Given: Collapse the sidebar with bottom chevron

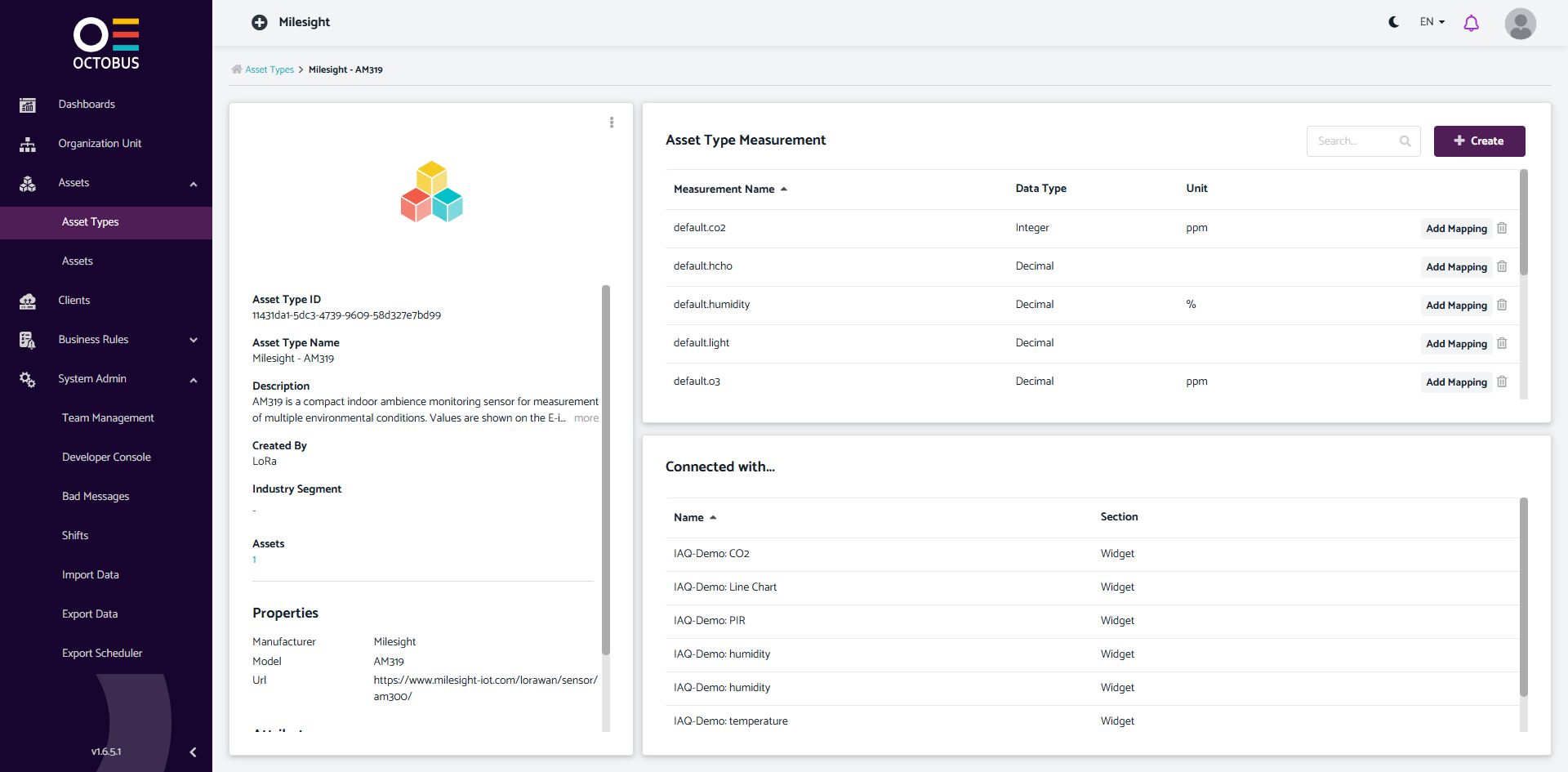Looking at the screenshot, I should 193,752.
